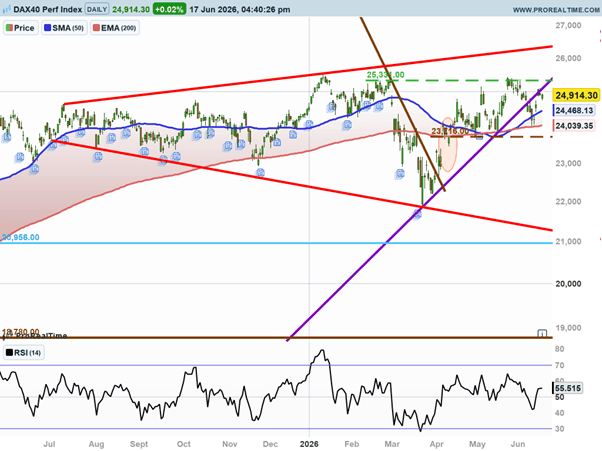602x451 pixels.
Task: Click the chart icon beside DAX40 Perf Index
Action: point(7,9)
